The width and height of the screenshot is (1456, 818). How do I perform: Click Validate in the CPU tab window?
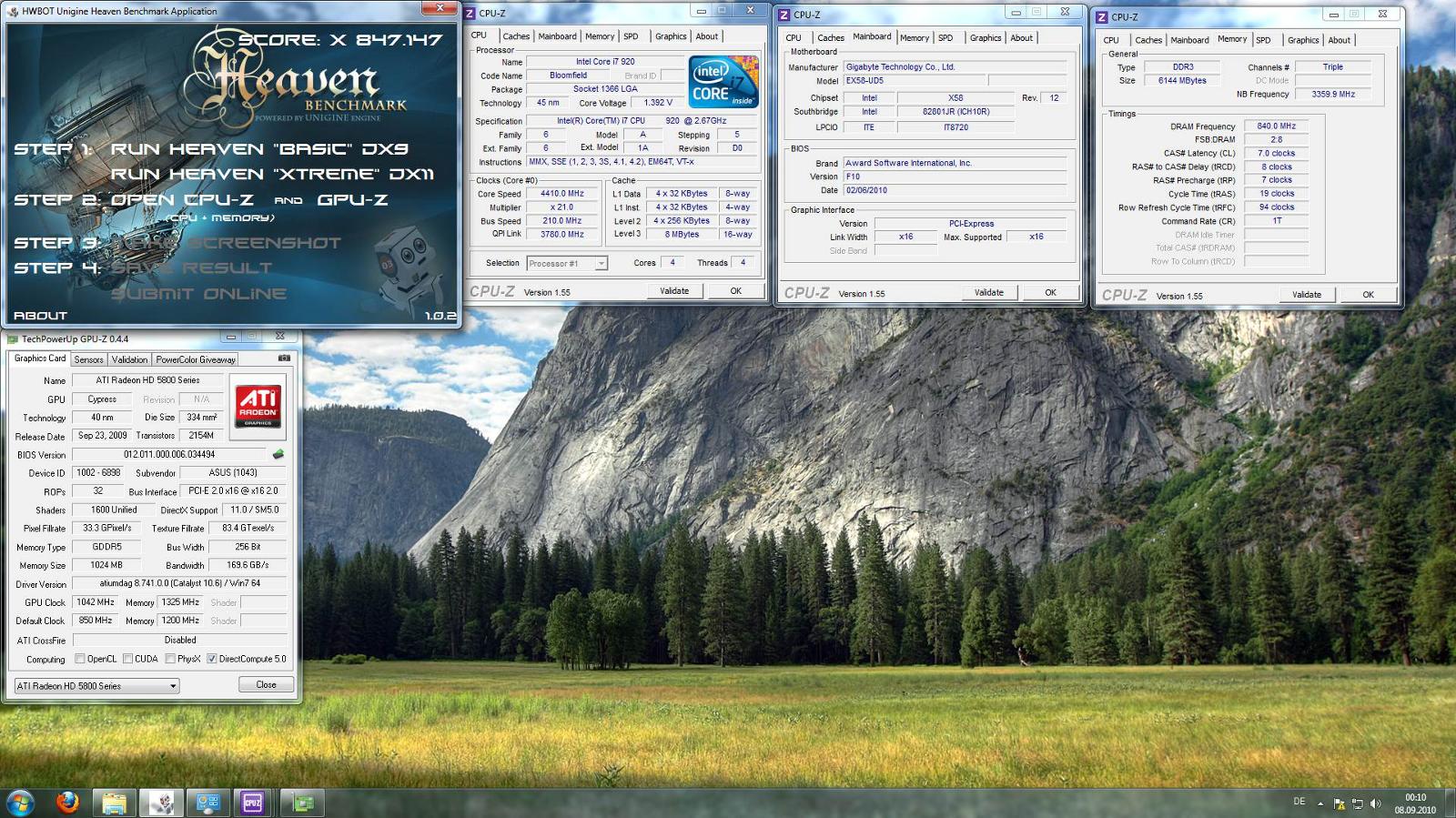click(x=674, y=291)
